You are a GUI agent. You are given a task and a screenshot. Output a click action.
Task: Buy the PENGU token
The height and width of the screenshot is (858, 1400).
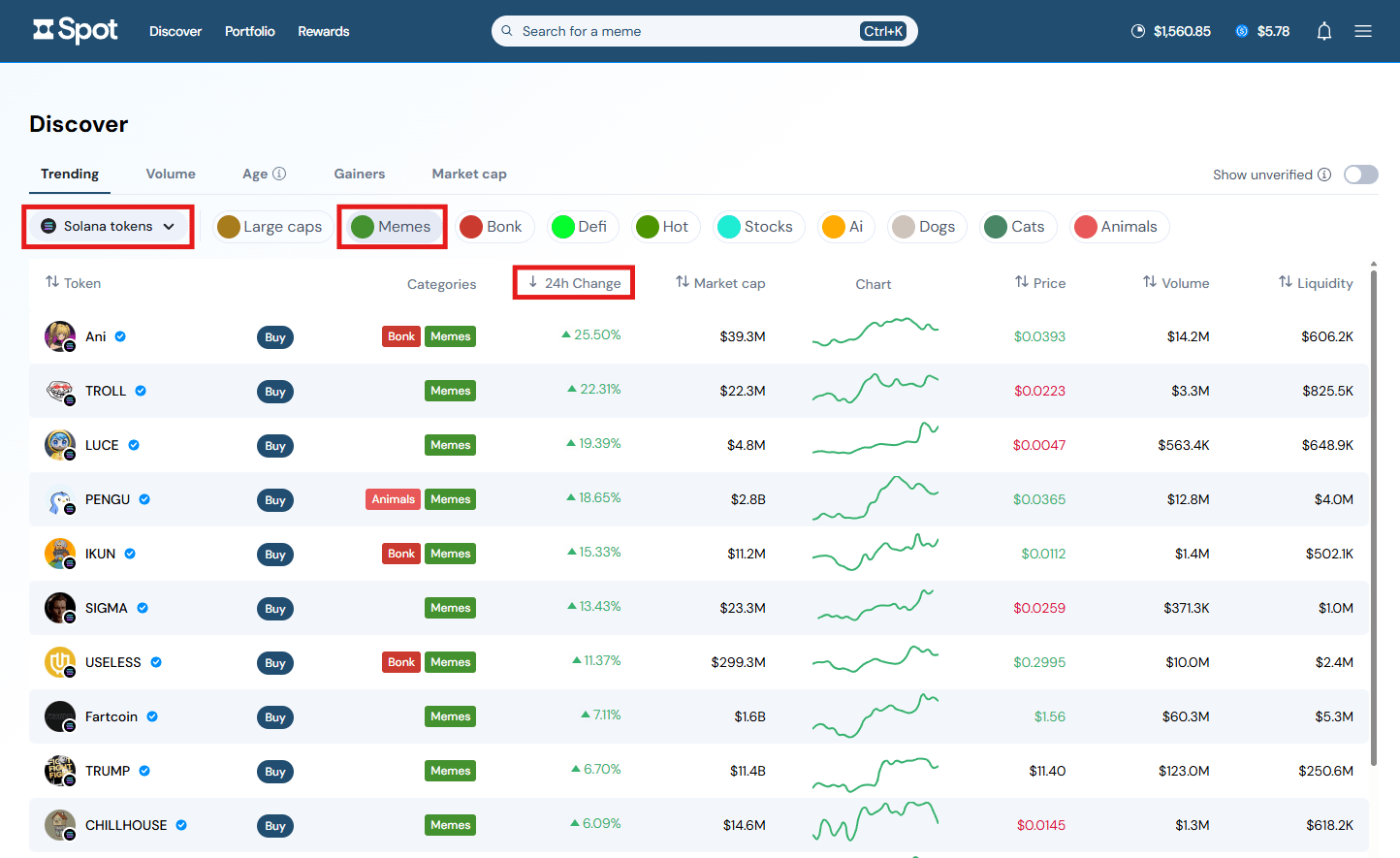(275, 500)
